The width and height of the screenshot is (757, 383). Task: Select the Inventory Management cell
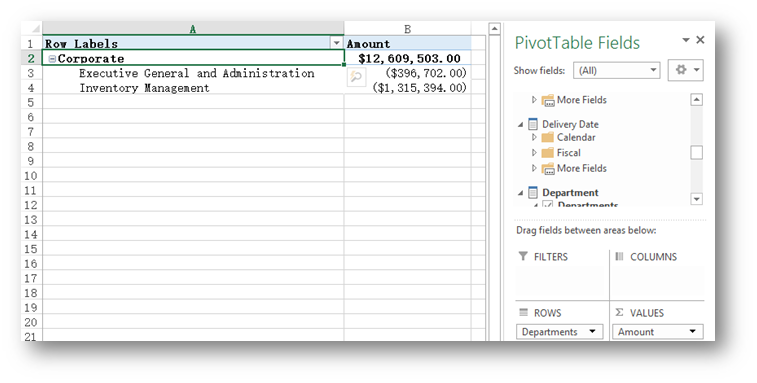point(193,88)
